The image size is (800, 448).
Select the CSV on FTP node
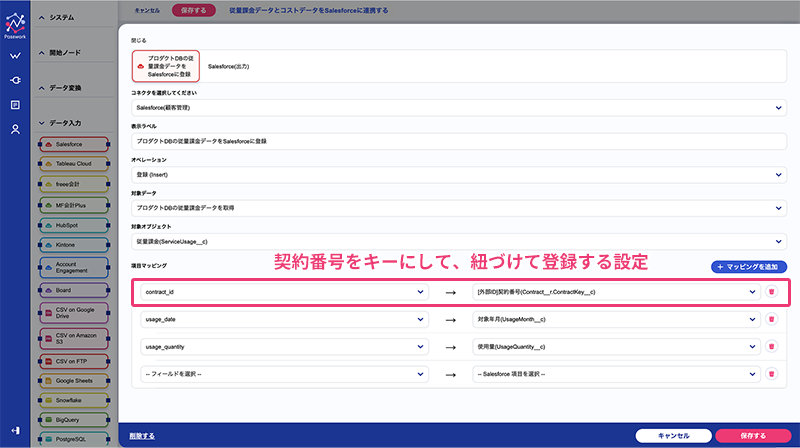click(x=74, y=361)
